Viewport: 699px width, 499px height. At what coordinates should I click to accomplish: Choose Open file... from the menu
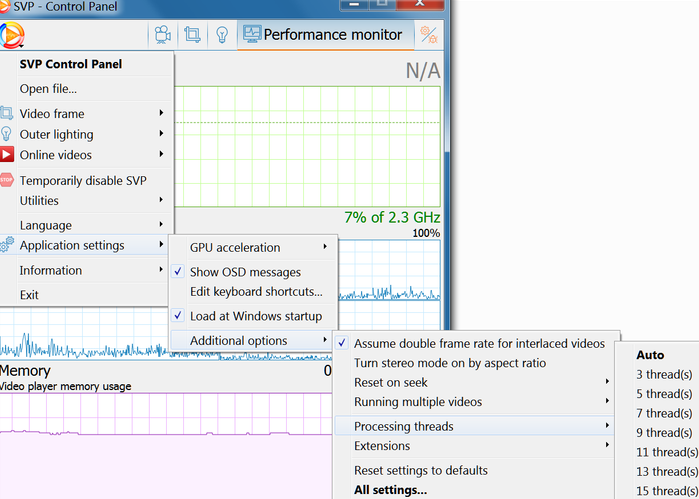48,89
